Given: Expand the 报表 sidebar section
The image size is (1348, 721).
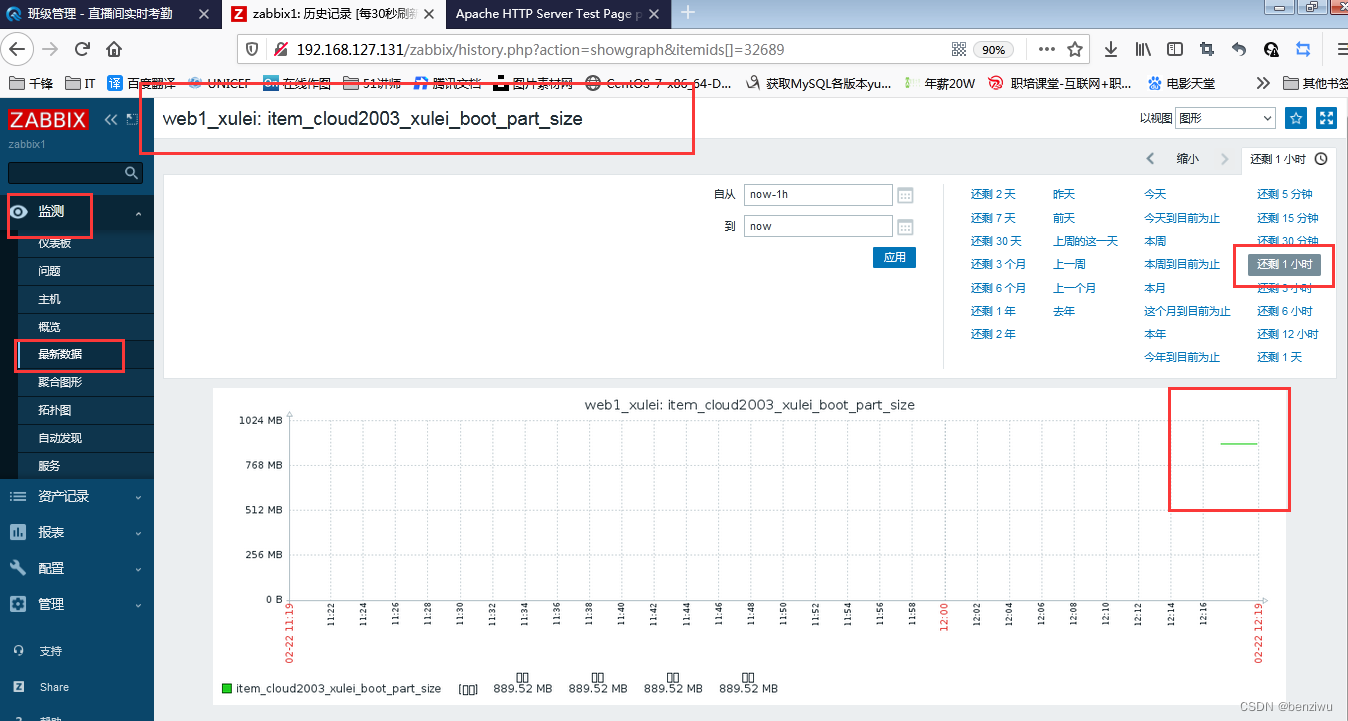Looking at the screenshot, I should click(x=77, y=532).
